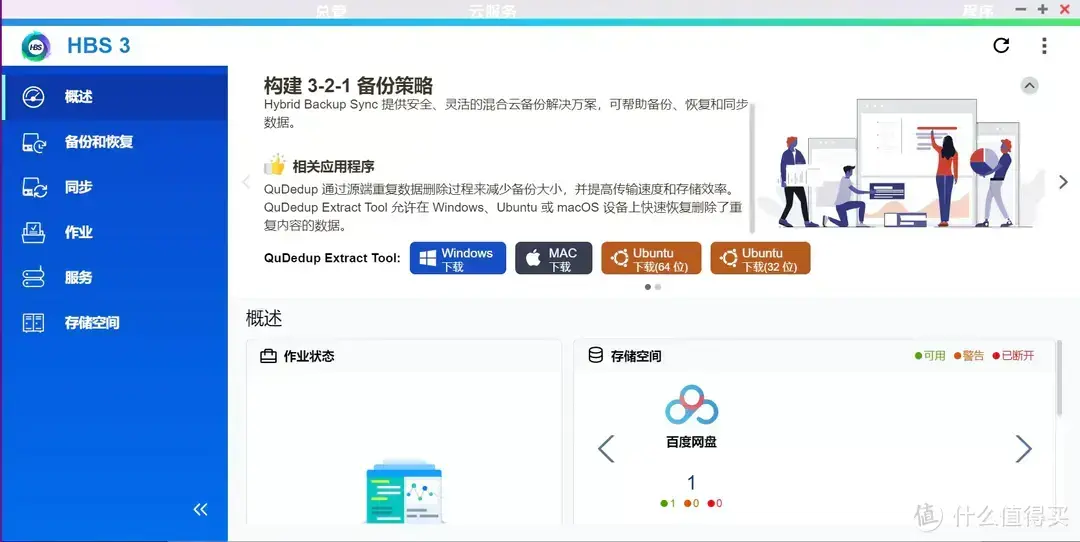This screenshot has width=1080, height=542.
Task: Download the Ubuntu 32-bit extract tool
Action: pyautogui.click(x=760, y=258)
